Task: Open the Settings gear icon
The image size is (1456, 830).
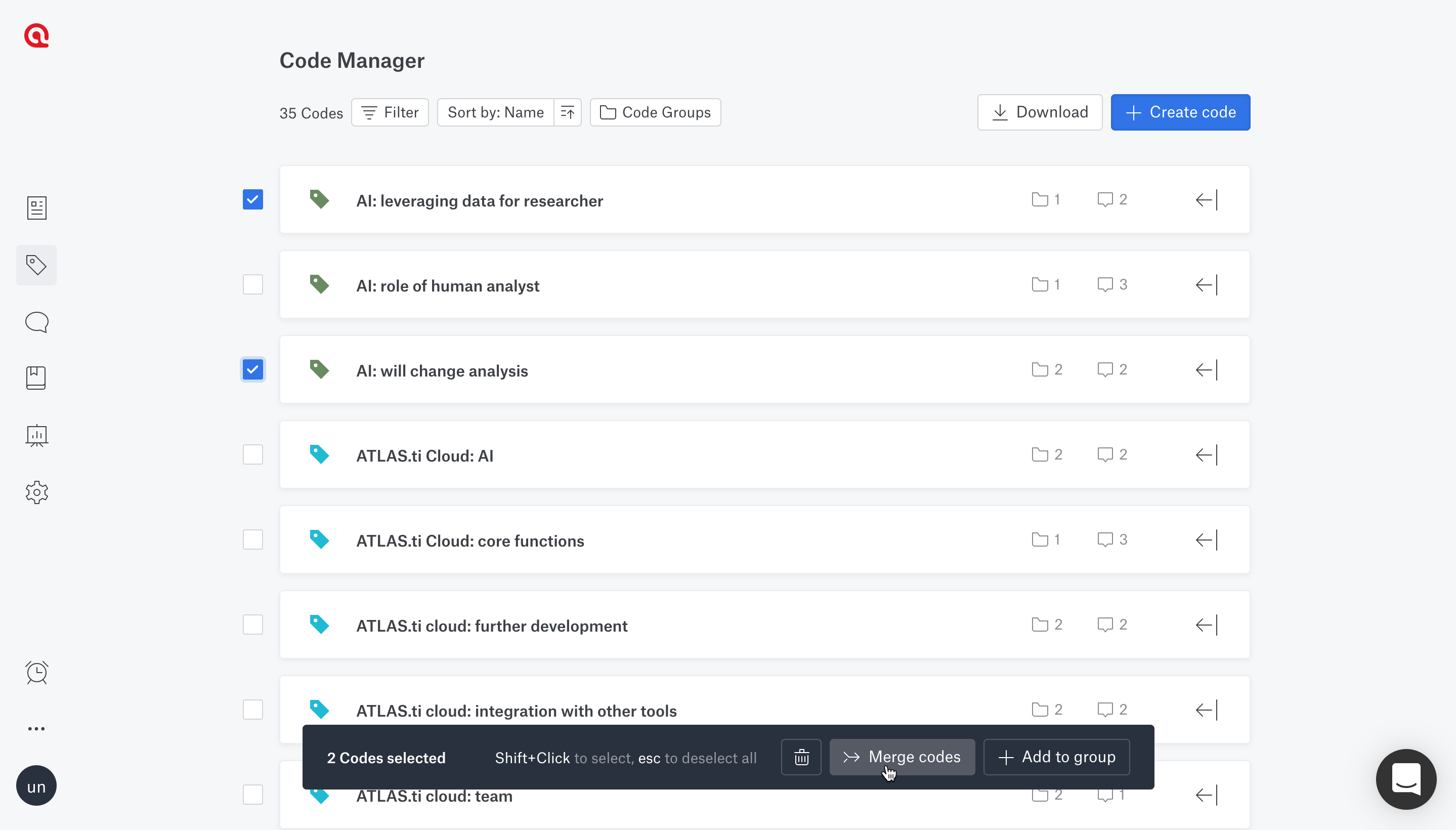Action: pos(36,492)
